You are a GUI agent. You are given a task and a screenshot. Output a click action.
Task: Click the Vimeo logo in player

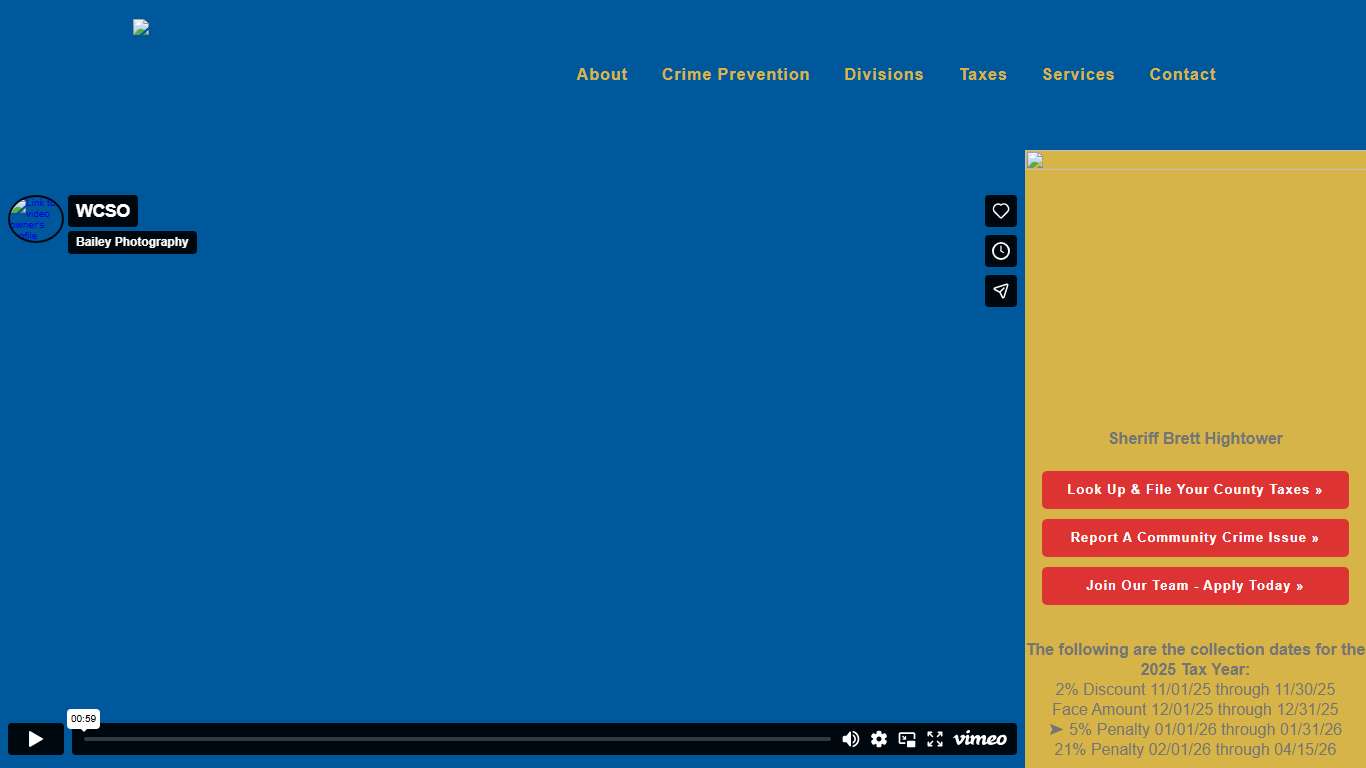pyautogui.click(x=980, y=739)
